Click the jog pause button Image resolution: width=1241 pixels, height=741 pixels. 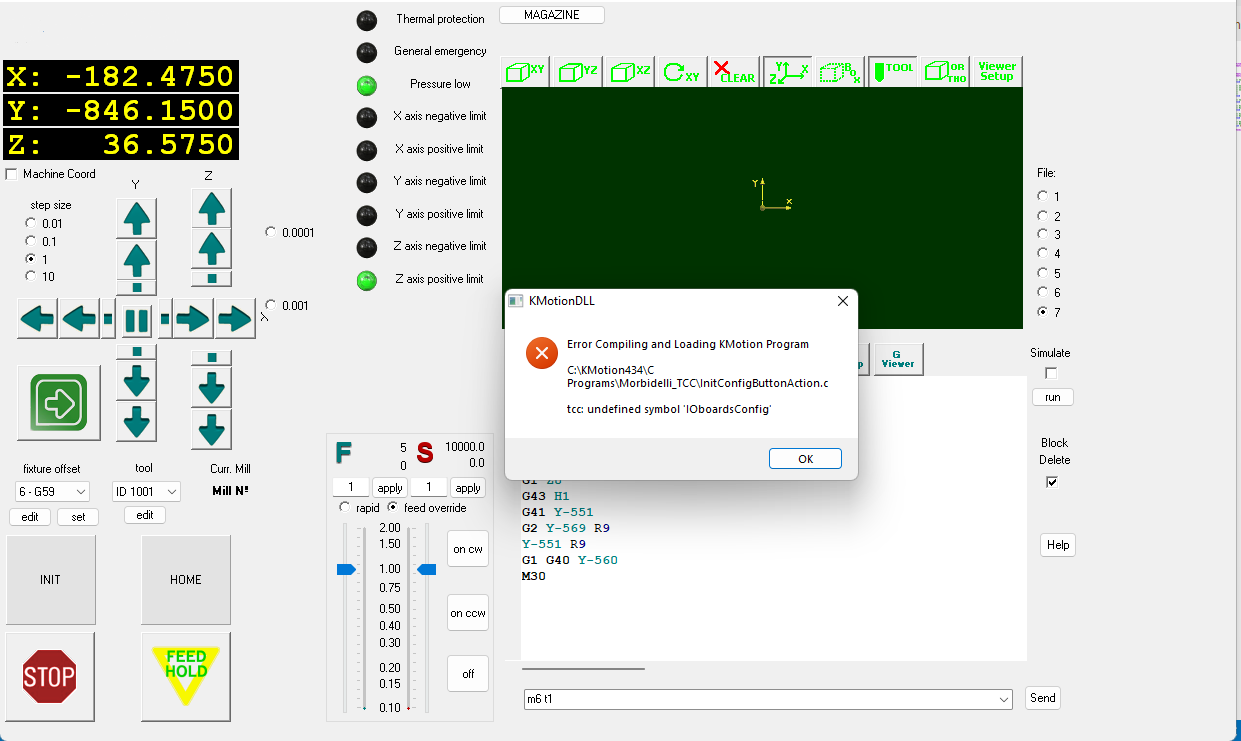[x=136, y=320]
